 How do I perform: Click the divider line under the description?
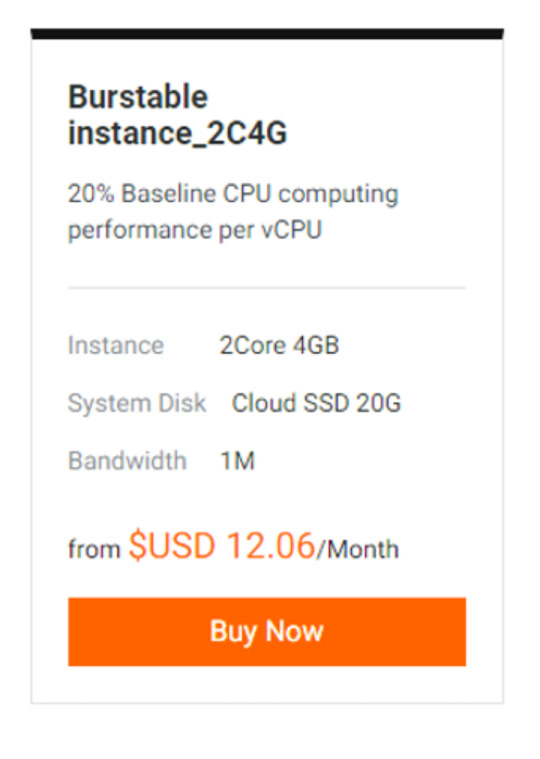point(267,288)
